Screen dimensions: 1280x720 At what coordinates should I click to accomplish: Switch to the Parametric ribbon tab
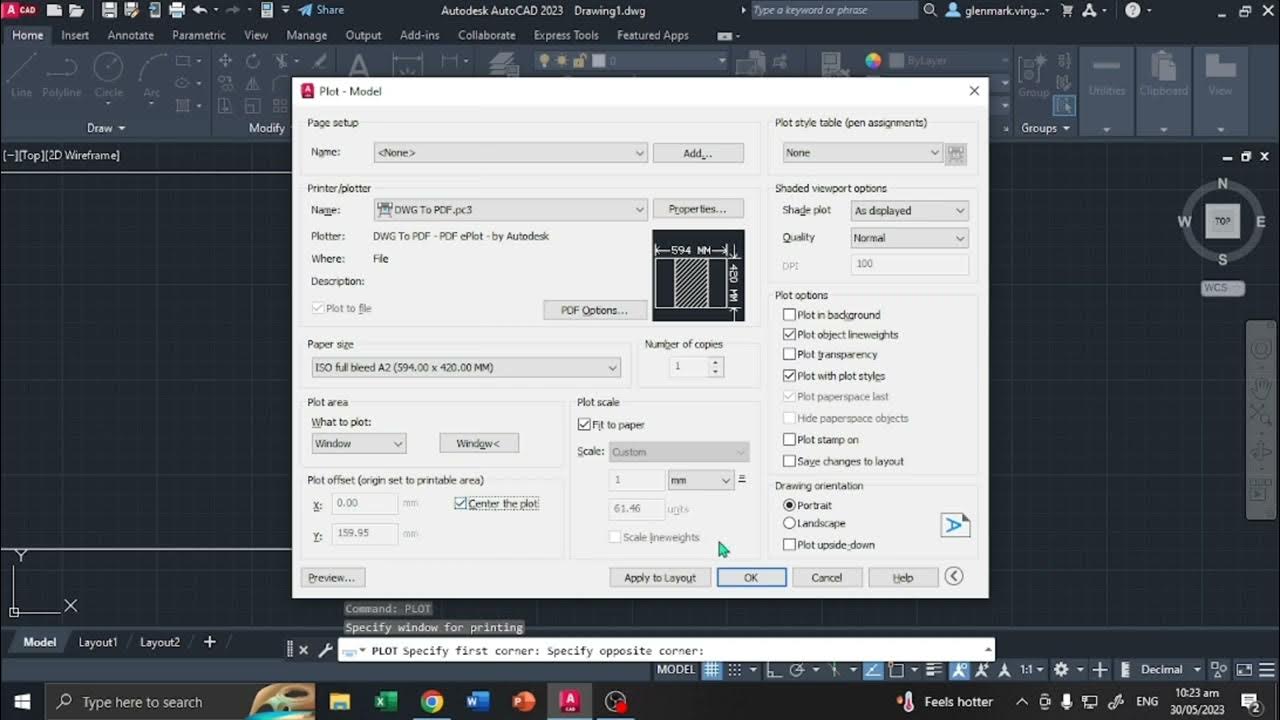coord(199,35)
